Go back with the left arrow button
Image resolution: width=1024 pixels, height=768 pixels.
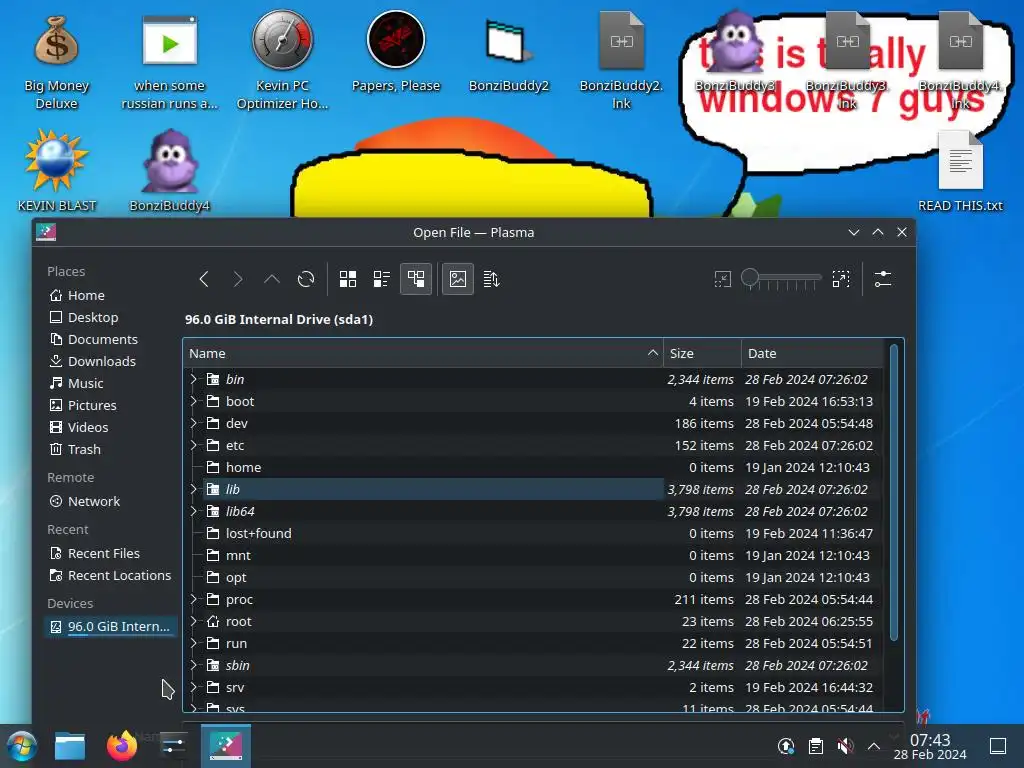pos(204,280)
